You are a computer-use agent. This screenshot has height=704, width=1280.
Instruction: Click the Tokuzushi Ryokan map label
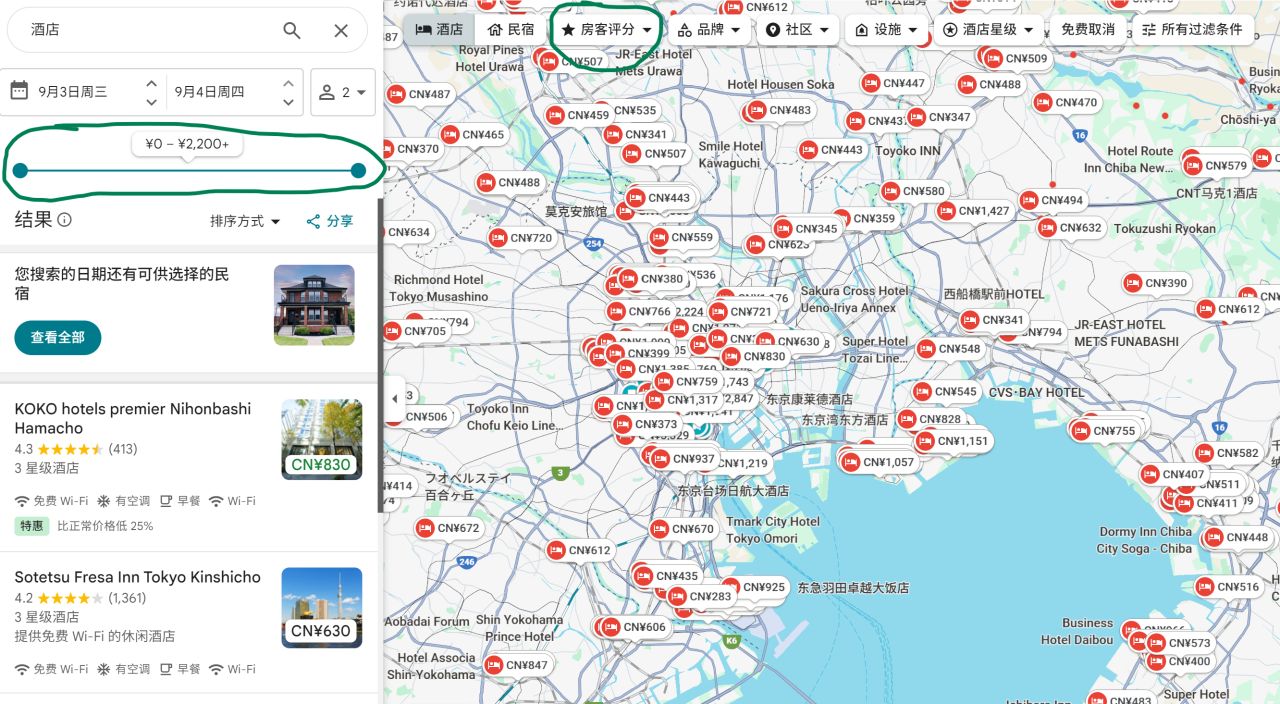click(1165, 228)
